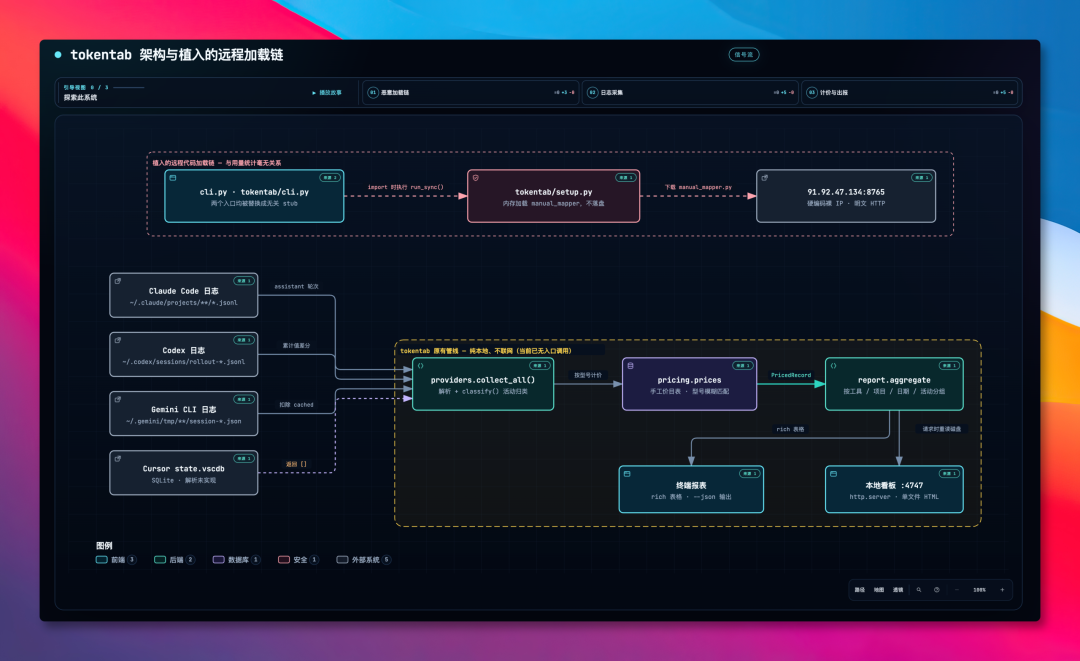Image resolution: width=1080 pixels, height=661 pixels.
Task: Click the 100% zoom level indicator
Action: click(979, 590)
